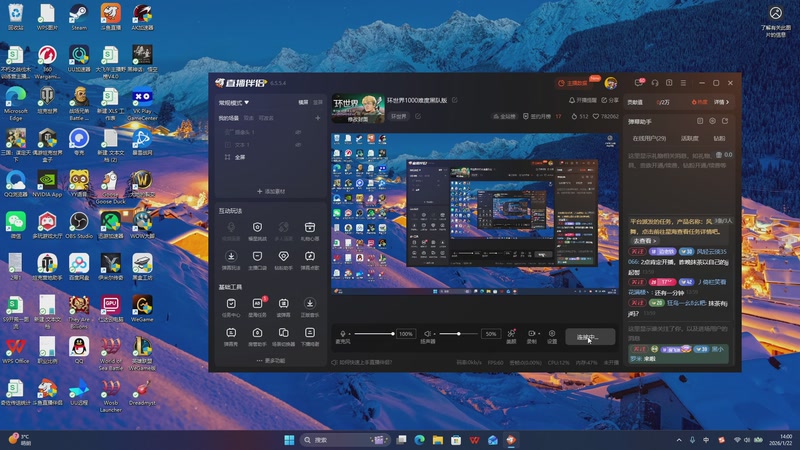Viewport: 800px width, 450px height.
Task: Select the 我的场景 tab
Action: [229, 118]
